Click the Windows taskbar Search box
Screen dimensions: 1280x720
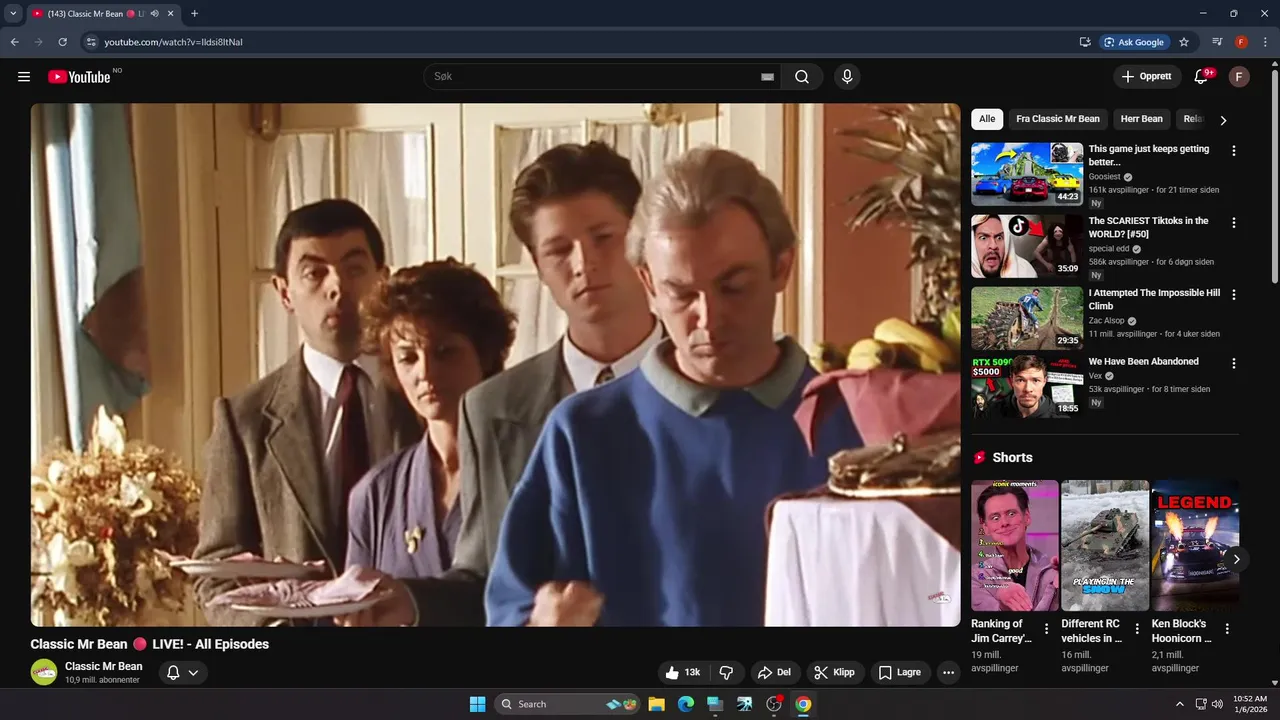(569, 704)
